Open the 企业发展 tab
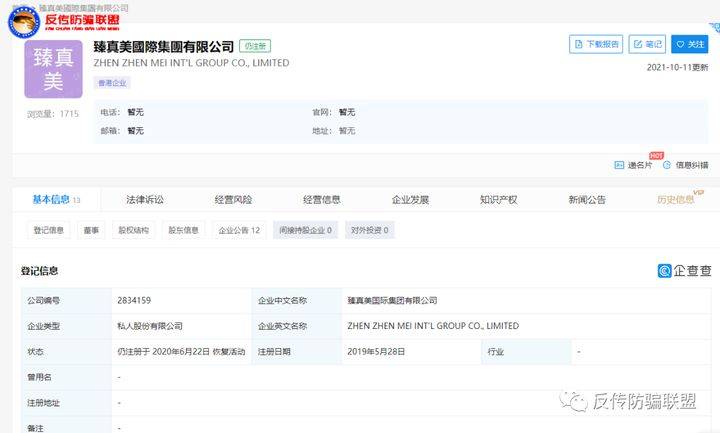 tap(410, 200)
